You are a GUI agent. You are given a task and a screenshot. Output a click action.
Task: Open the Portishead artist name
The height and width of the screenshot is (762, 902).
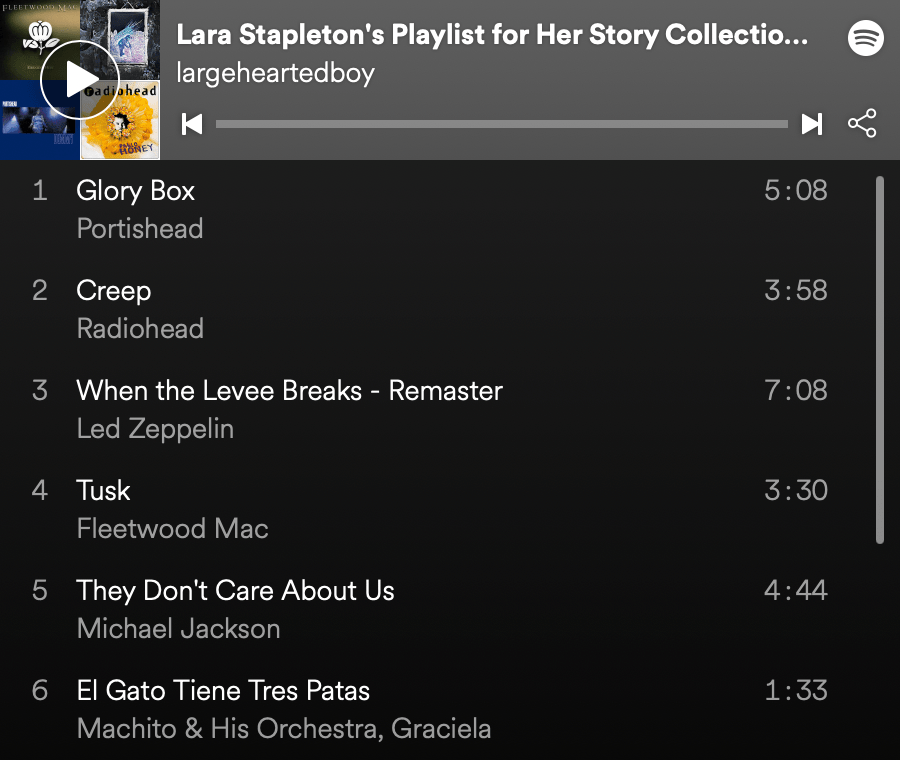coord(140,229)
